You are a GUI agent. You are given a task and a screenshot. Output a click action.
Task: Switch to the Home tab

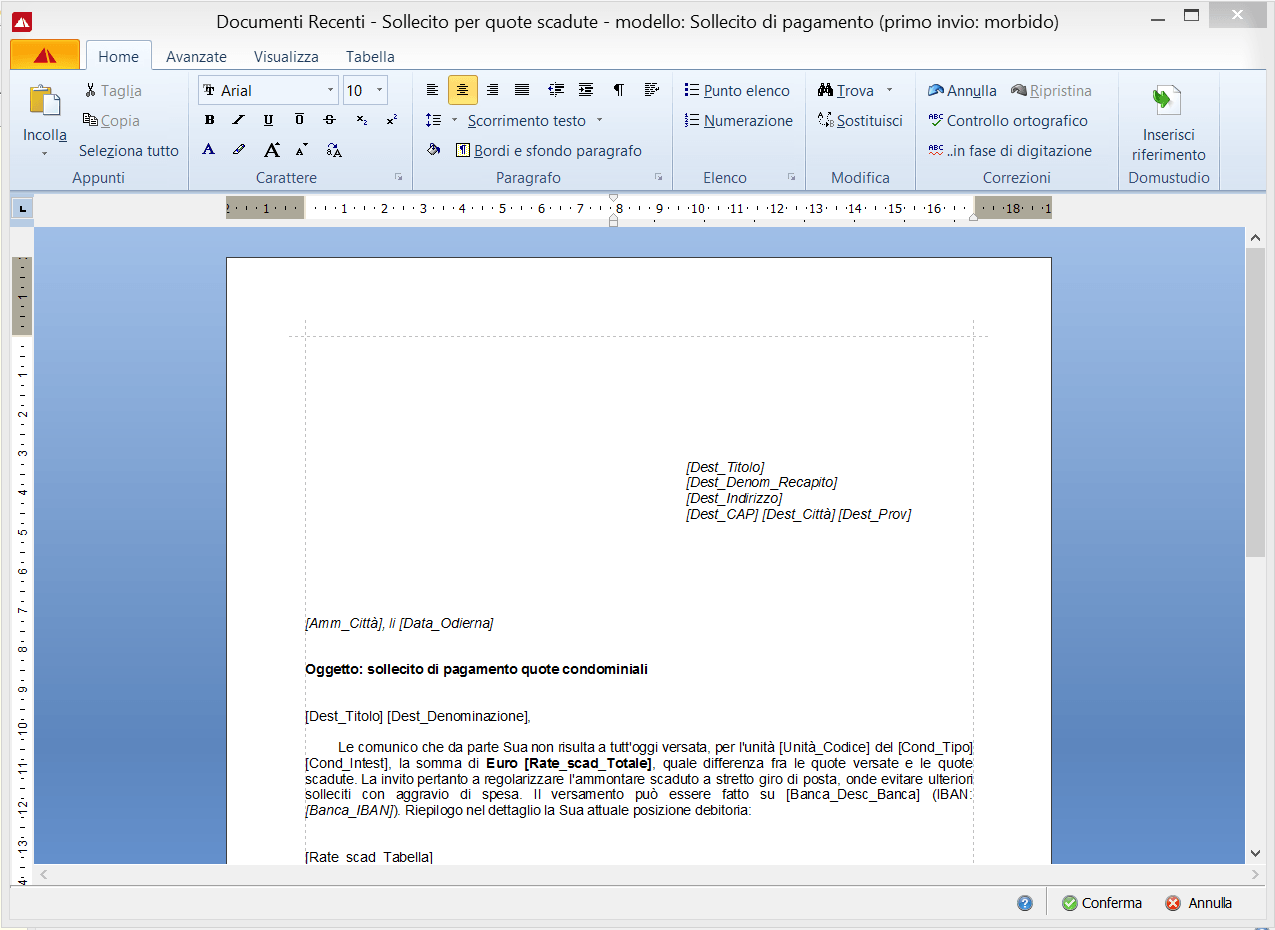point(118,57)
